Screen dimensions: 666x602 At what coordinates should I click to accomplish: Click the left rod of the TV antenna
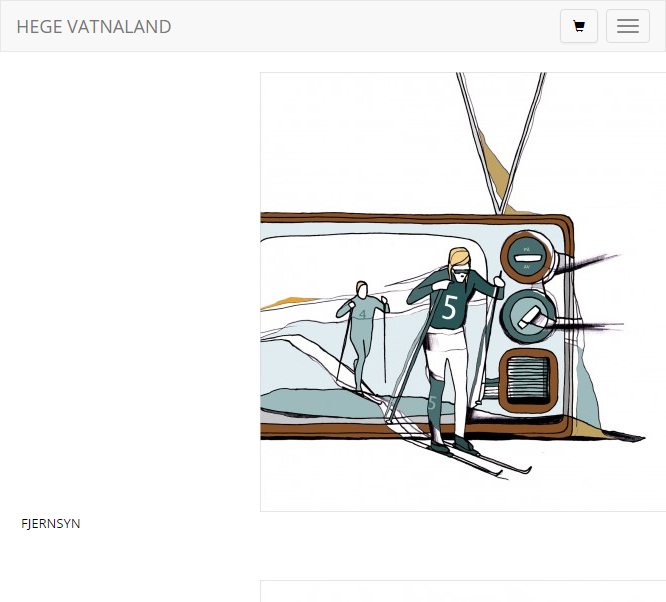point(477,142)
